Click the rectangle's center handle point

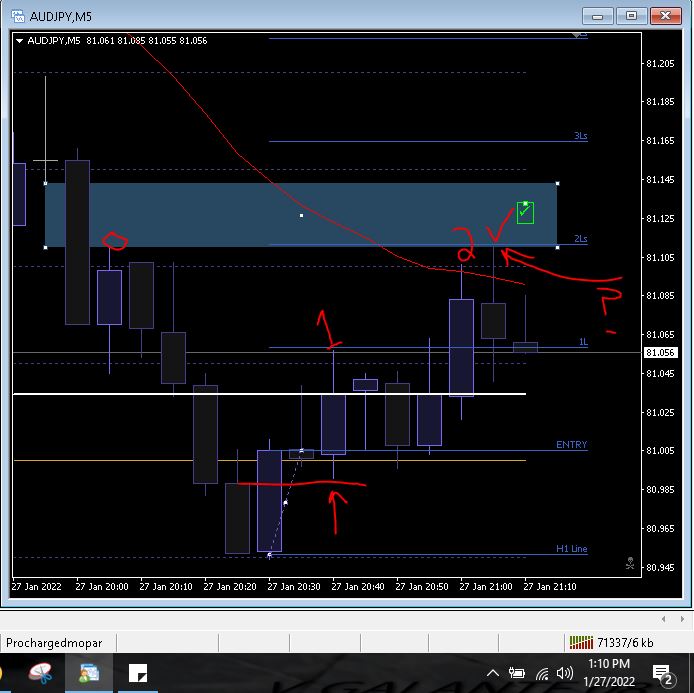point(301,216)
